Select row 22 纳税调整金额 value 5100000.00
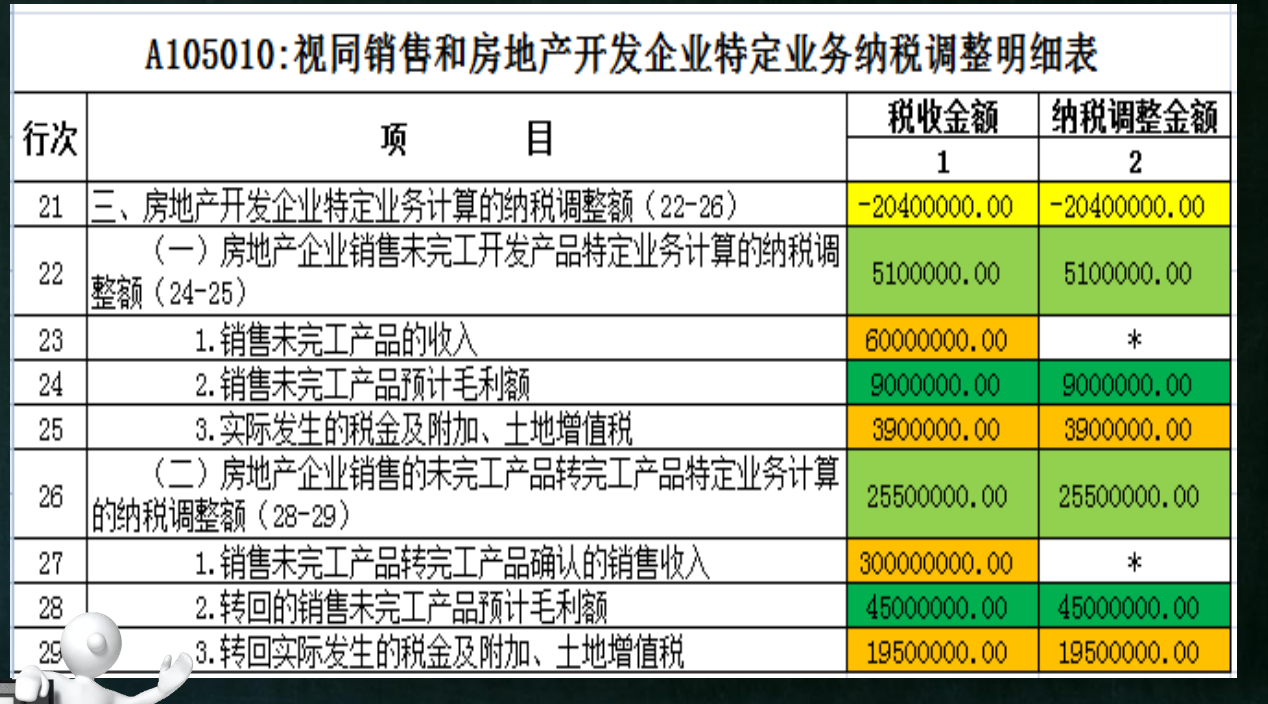The image size is (1268, 704). coord(1134,273)
